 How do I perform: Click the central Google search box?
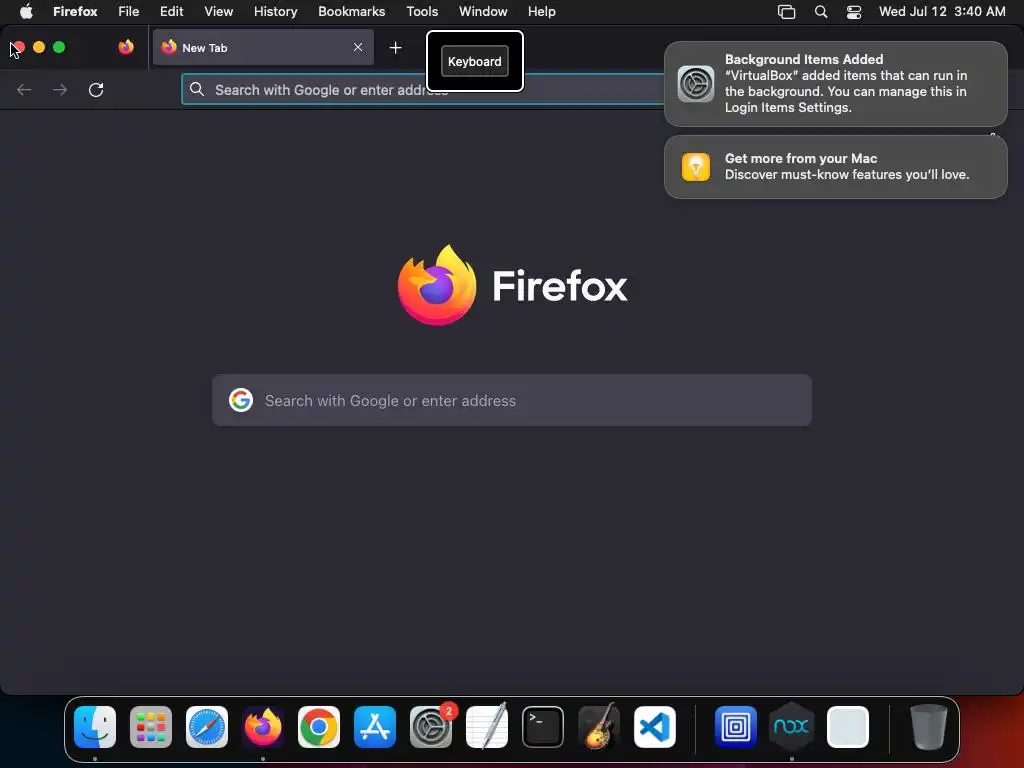(512, 400)
